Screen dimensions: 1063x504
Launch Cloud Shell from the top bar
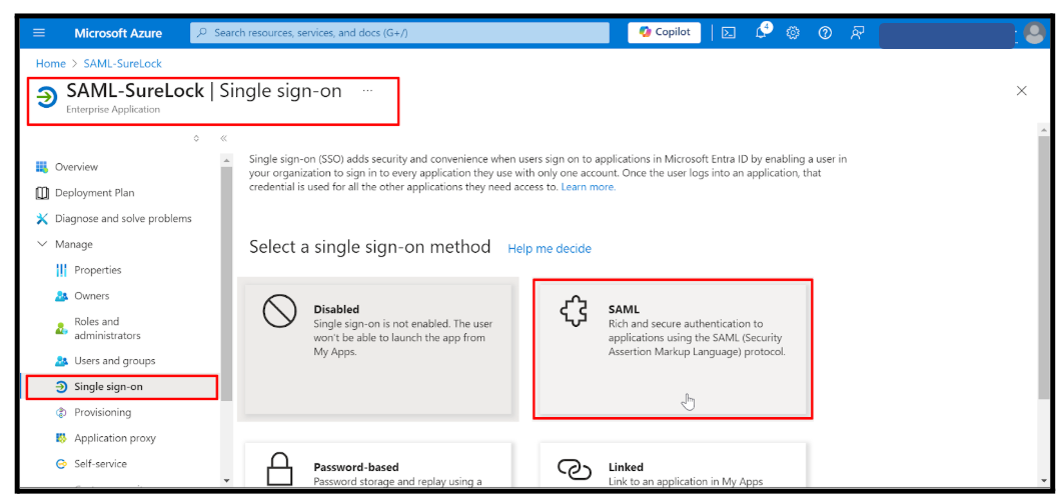(729, 33)
